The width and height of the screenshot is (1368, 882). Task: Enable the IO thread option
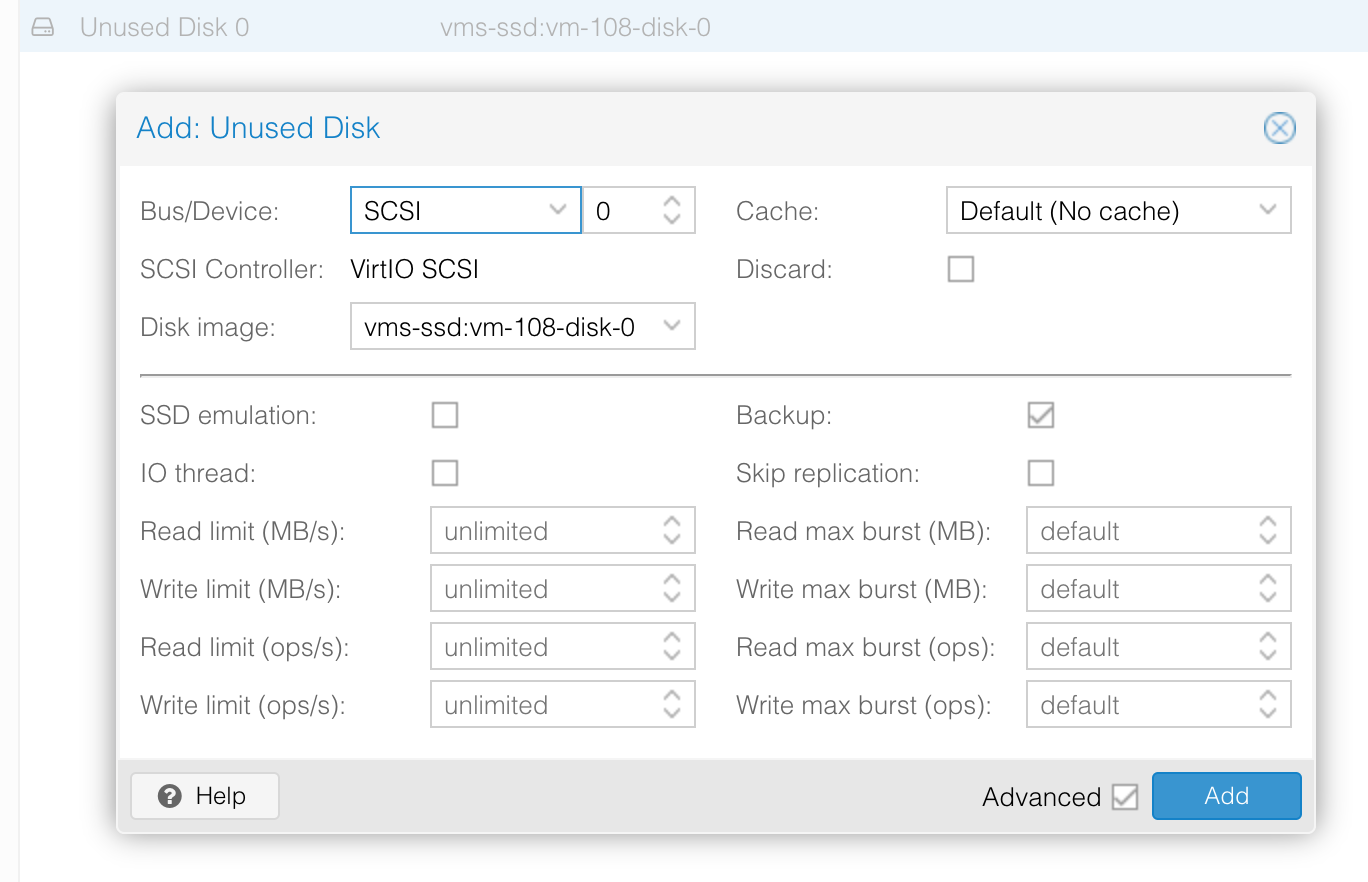click(445, 473)
